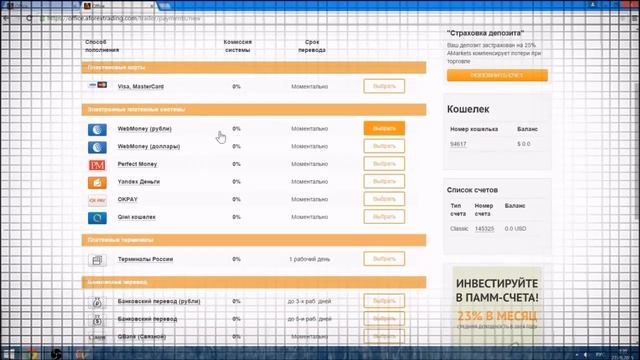Select Qiwi кошелек via its Выбрать button

[x=384, y=217]
